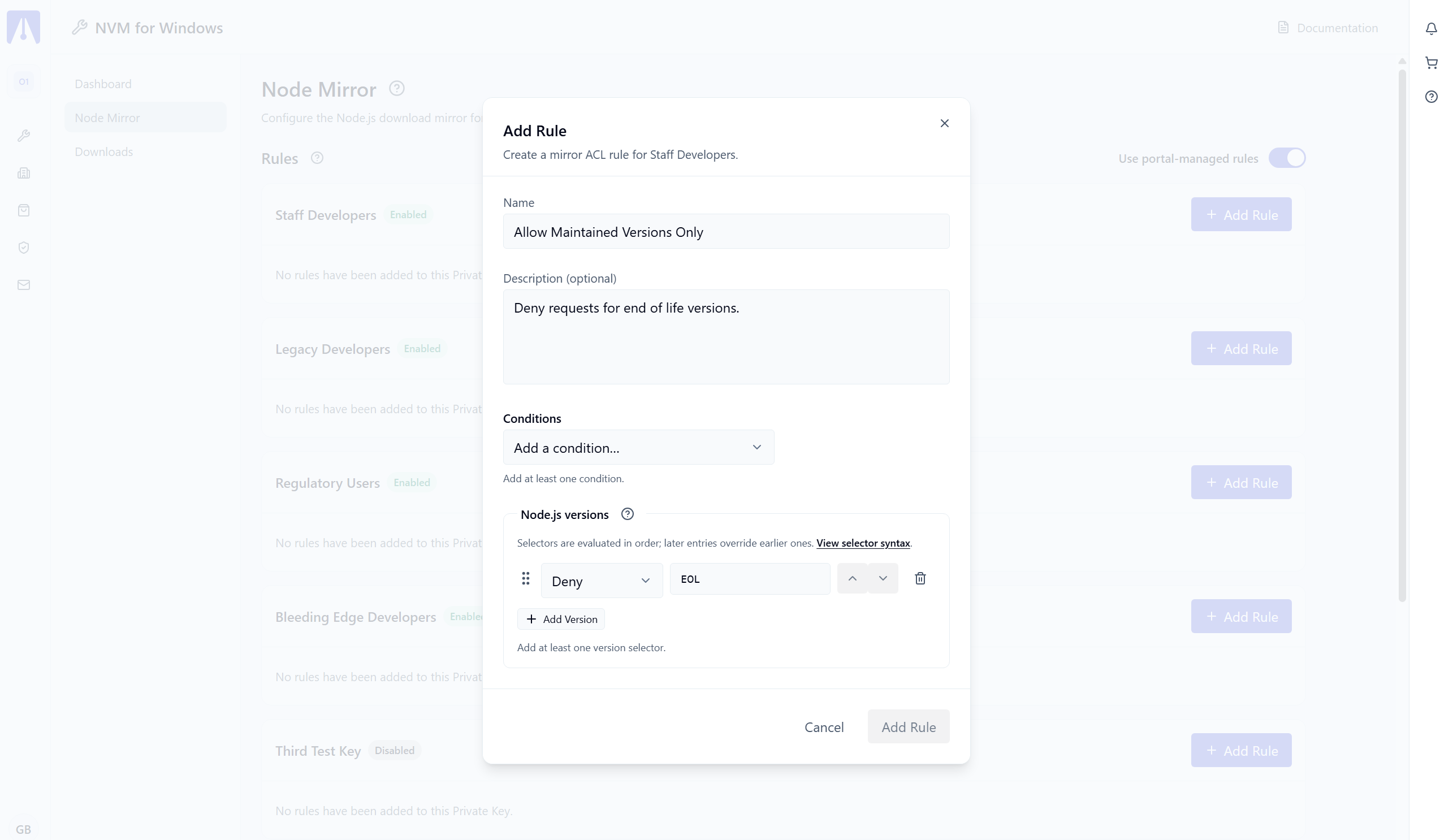This screenshot has height=840, width=1453.
Task: Click the help circle icon in right rail
Action: pos(1431,96)
